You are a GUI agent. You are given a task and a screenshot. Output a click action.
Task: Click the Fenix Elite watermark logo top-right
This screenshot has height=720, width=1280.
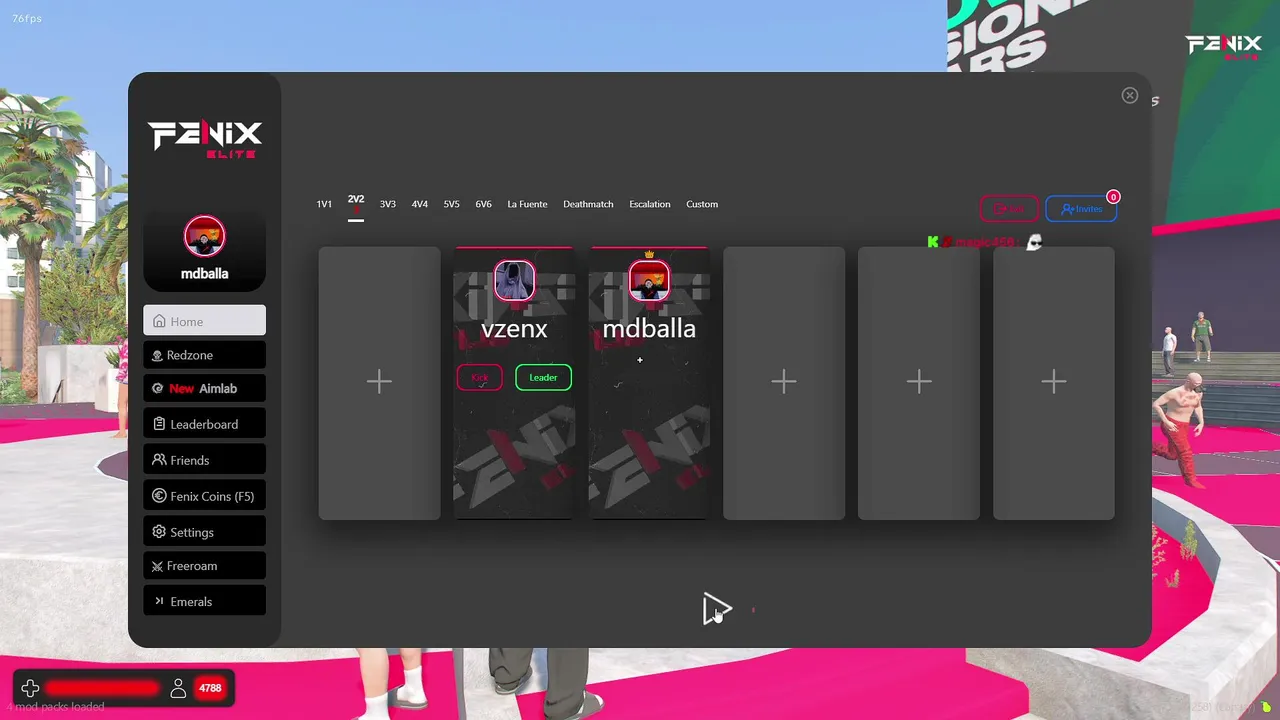1223,47
